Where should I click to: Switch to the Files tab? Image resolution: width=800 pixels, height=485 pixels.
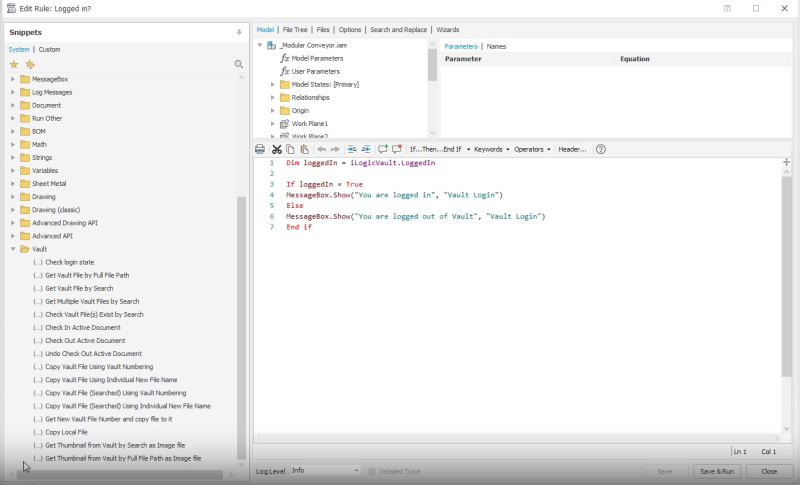[x=323, y=30]
